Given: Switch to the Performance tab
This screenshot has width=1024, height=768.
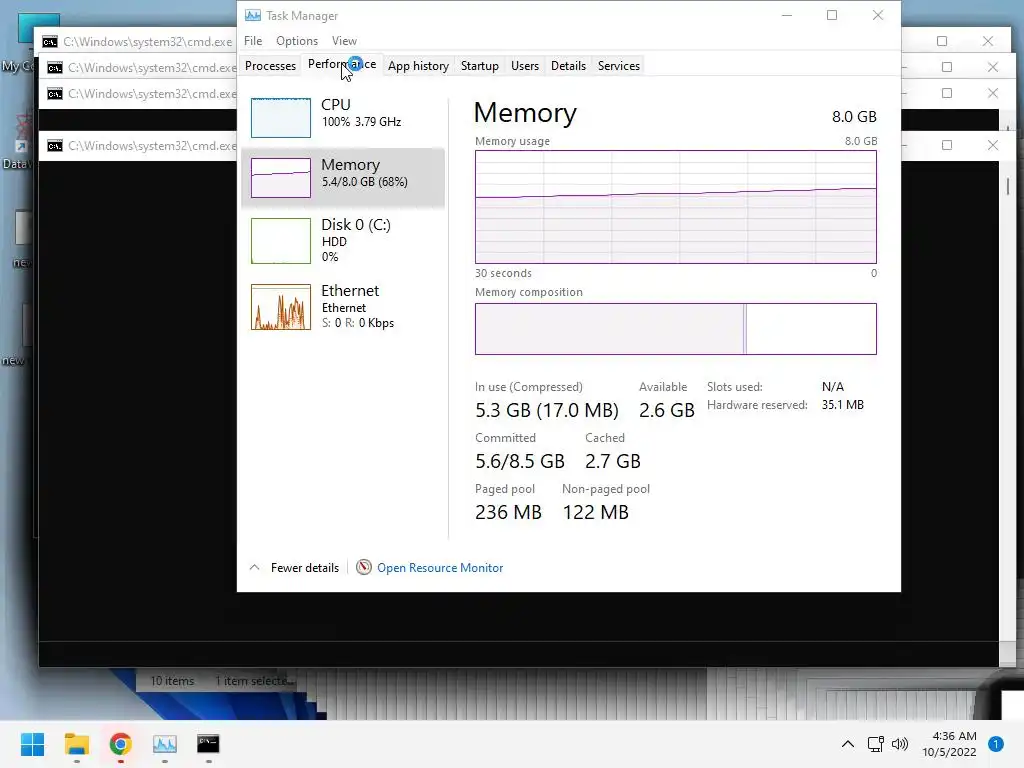Looking at the screenshot, I should pos(342,65).
